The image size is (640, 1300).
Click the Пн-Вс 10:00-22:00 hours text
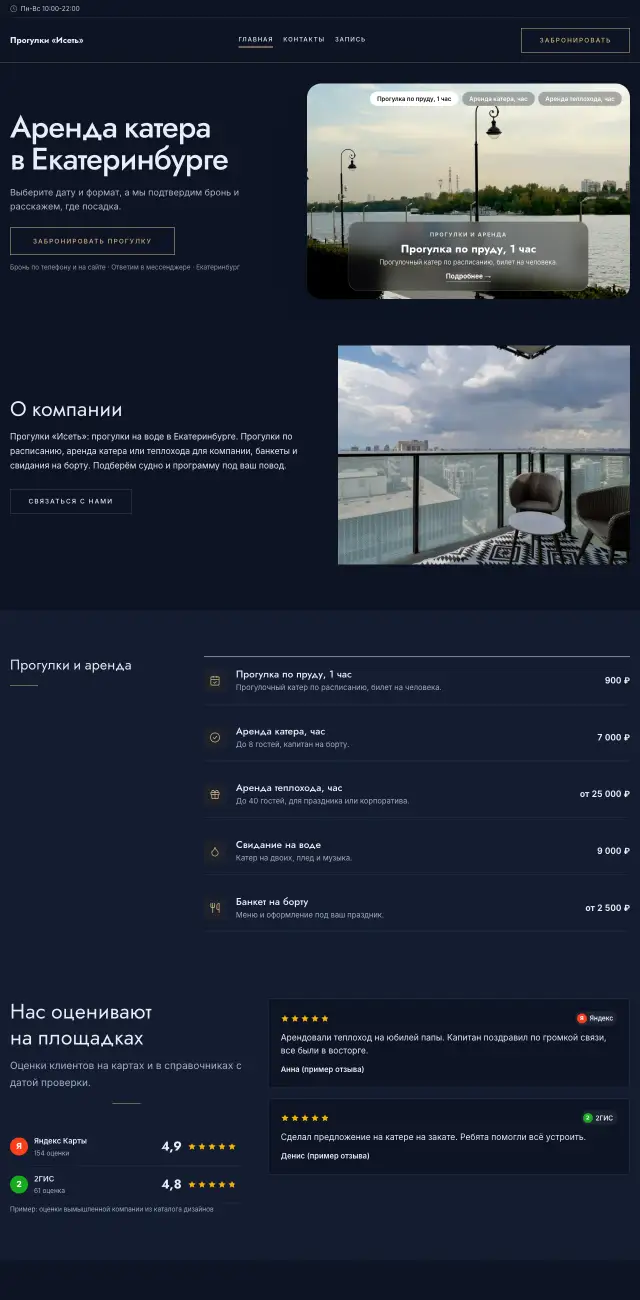[50, 8]
